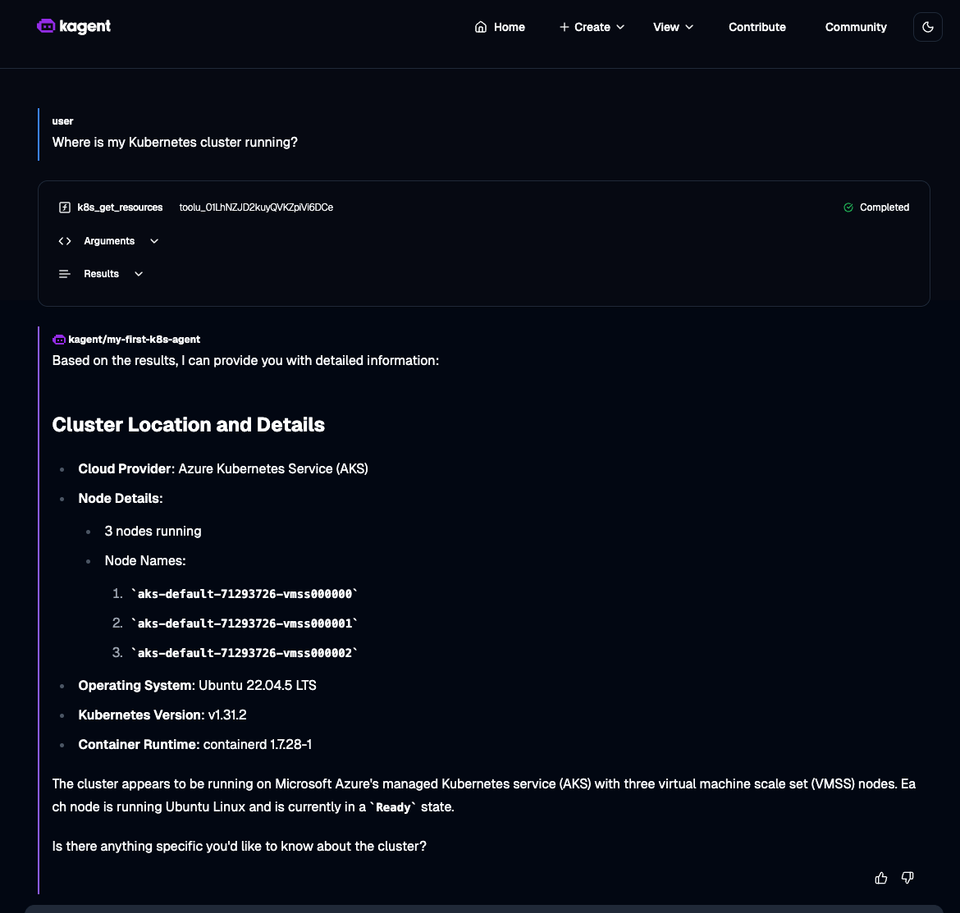
Task: Select the Home icon in the navigation bar
Action: pos(481,27)
